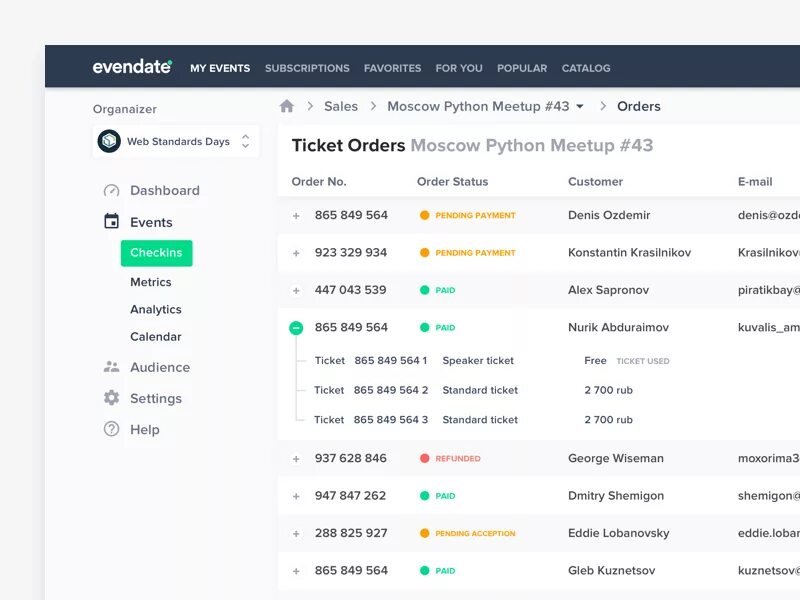Open the Dashboard from the sidebar

(x=164, y=190)
